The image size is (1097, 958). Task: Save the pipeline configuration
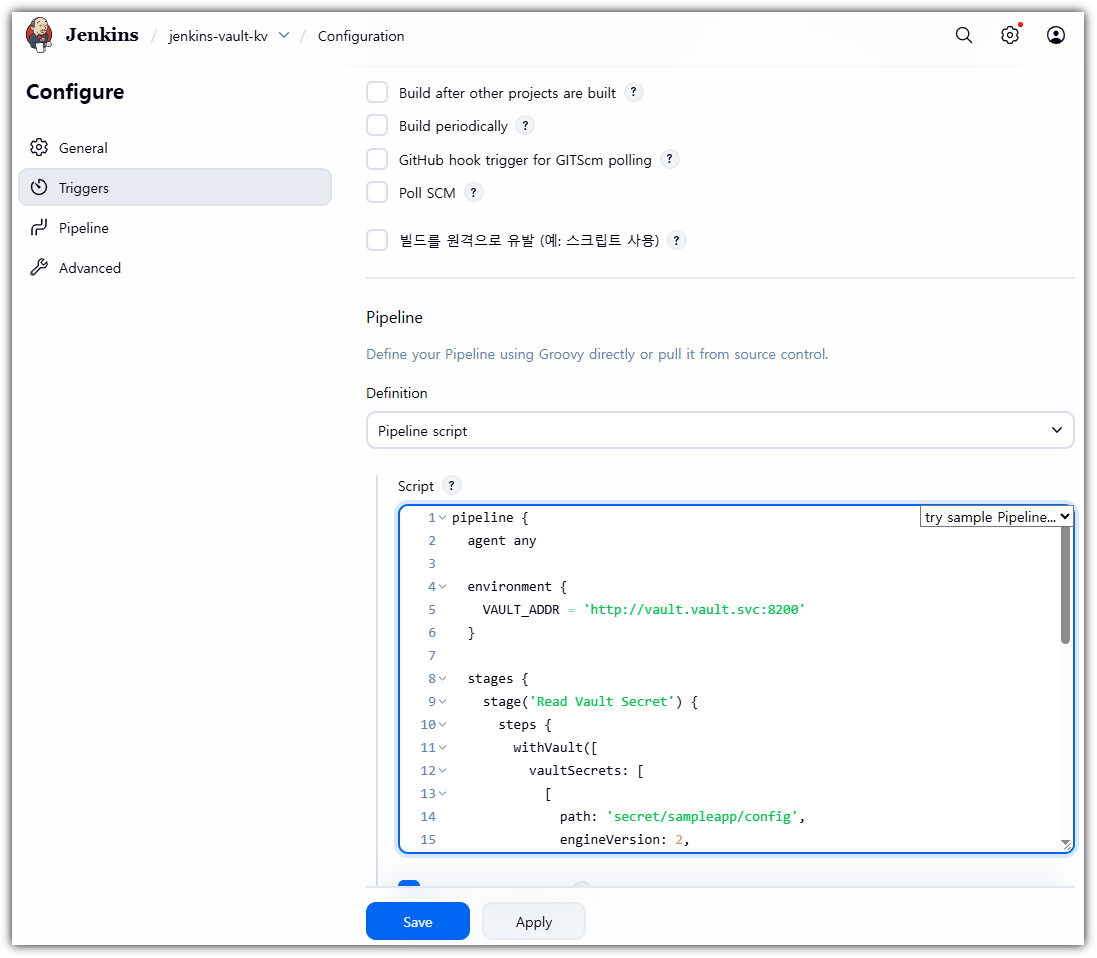coord(418,922)
